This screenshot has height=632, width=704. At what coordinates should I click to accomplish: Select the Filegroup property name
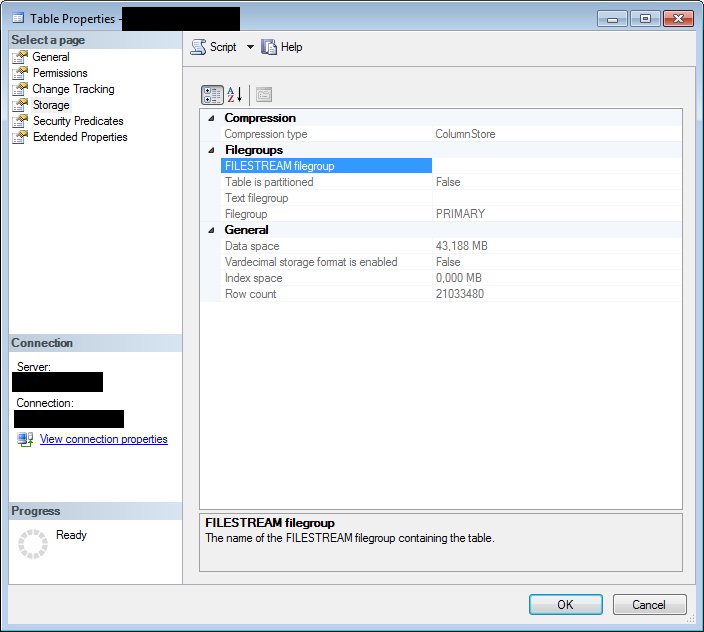click(x=246, y=214)
